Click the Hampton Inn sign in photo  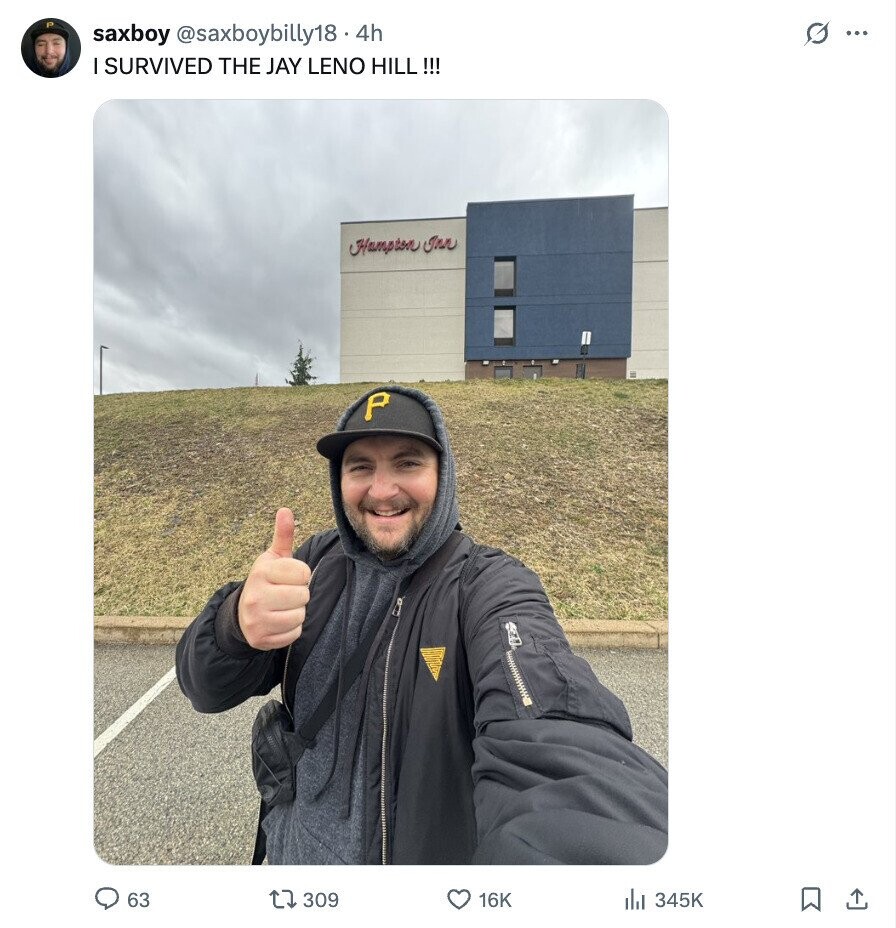[x=403, y=245]
